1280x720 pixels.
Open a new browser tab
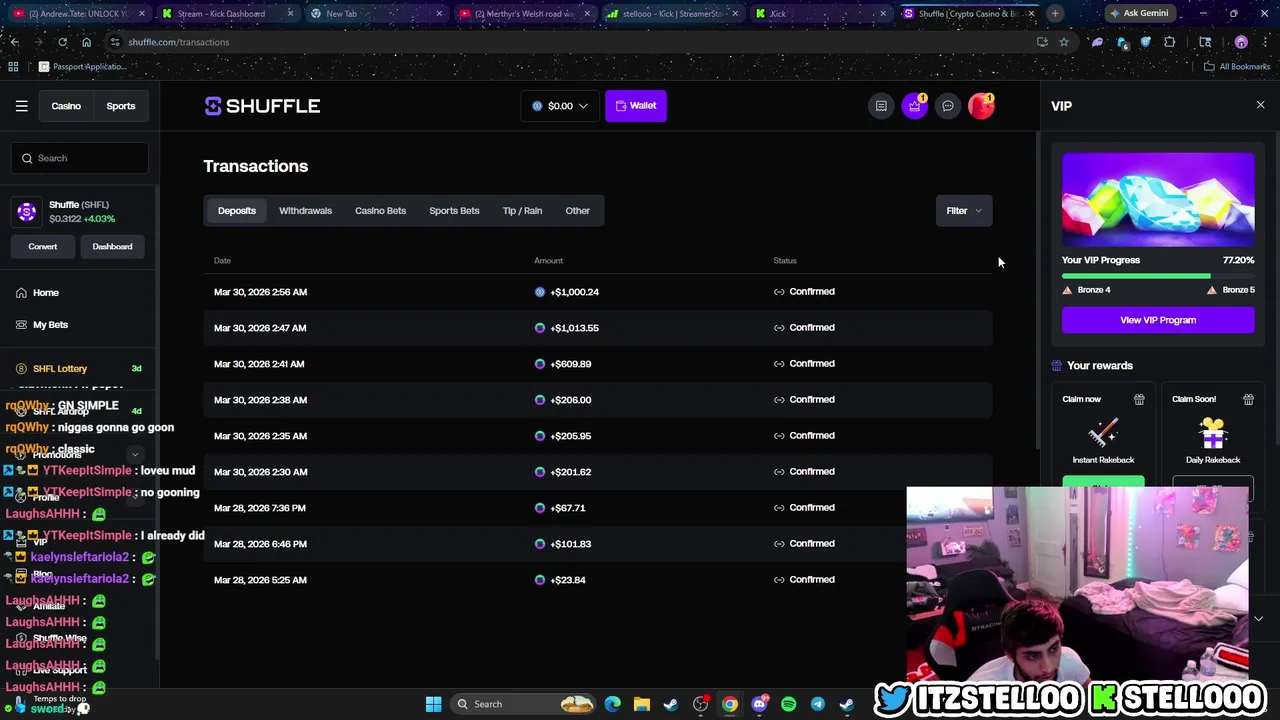[x=1055, y=13]
